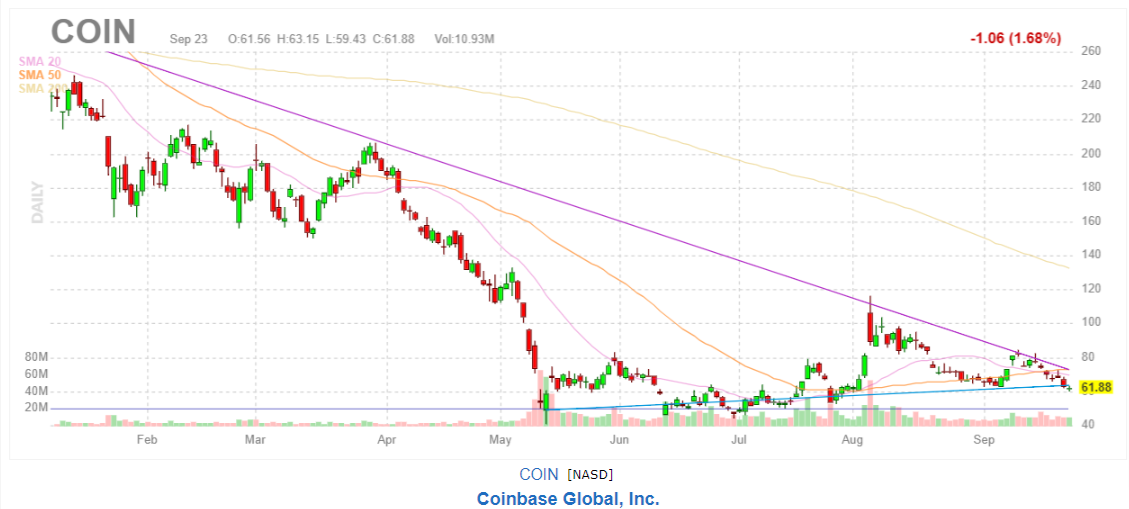Select the Sep marker on time axis
Screen dimensions: 1129x509
pos(985,439)
